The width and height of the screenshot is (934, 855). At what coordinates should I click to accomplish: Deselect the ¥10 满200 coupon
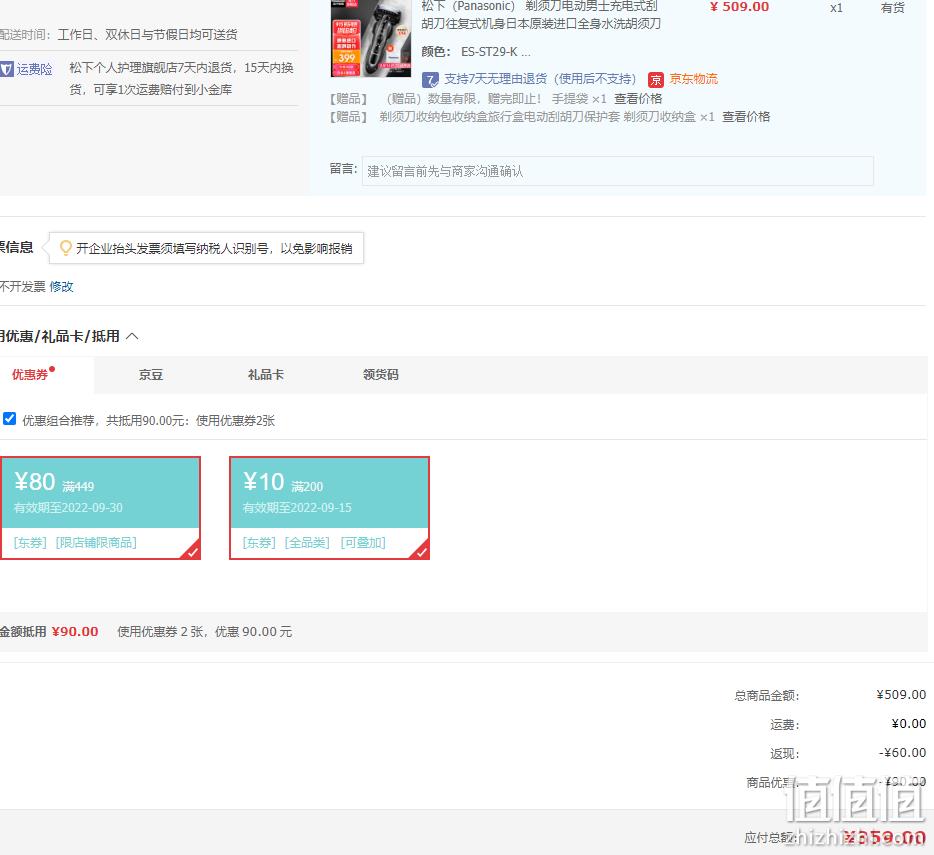click(329, 508)
